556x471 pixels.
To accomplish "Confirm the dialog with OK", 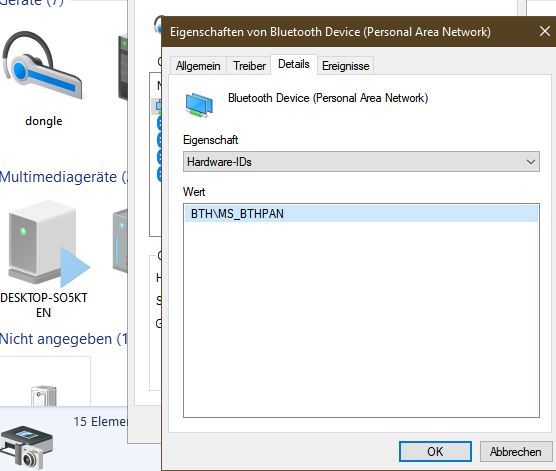I will point(435,451).
